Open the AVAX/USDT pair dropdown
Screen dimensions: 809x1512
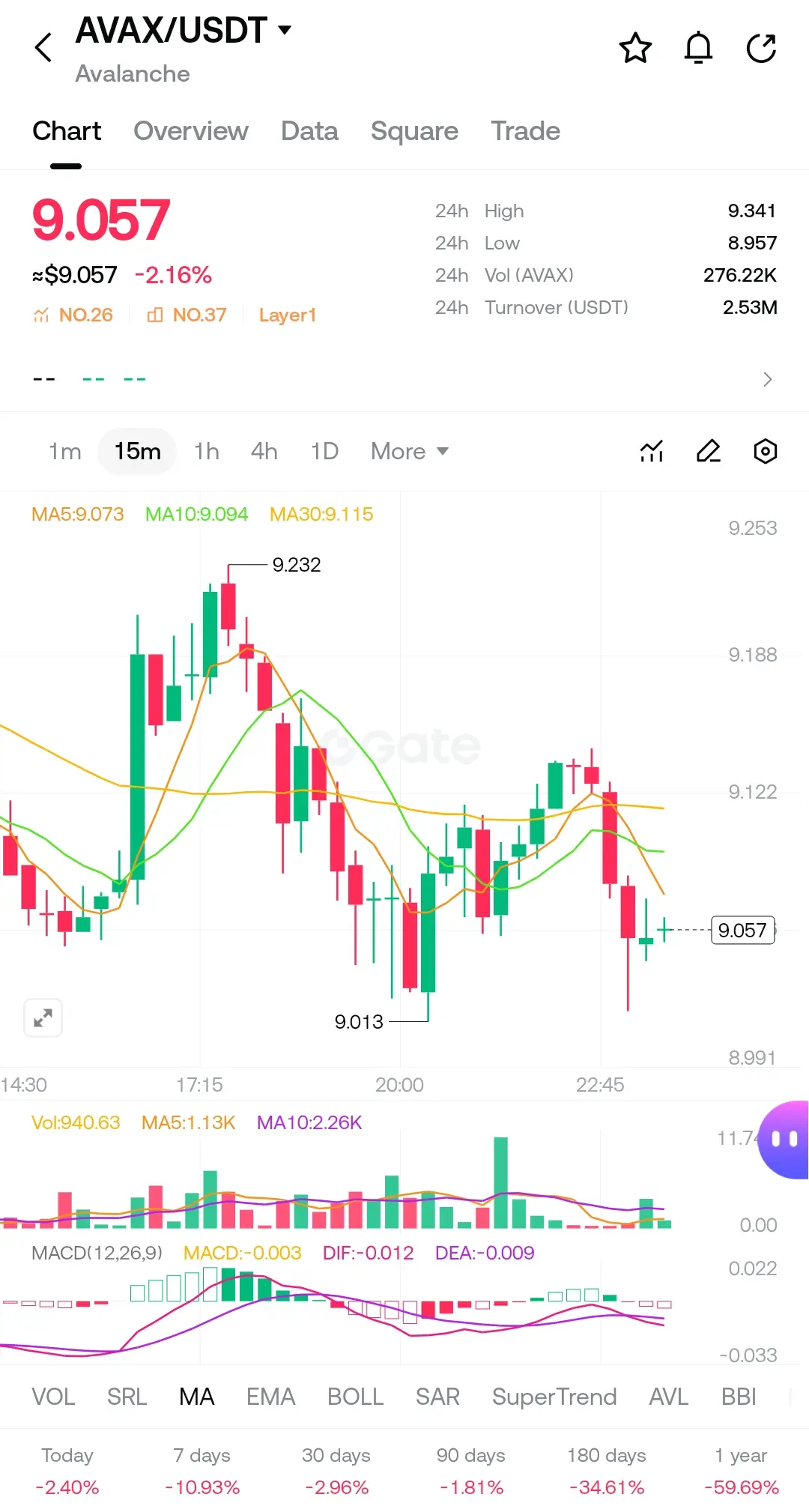(x=184, y=30)
